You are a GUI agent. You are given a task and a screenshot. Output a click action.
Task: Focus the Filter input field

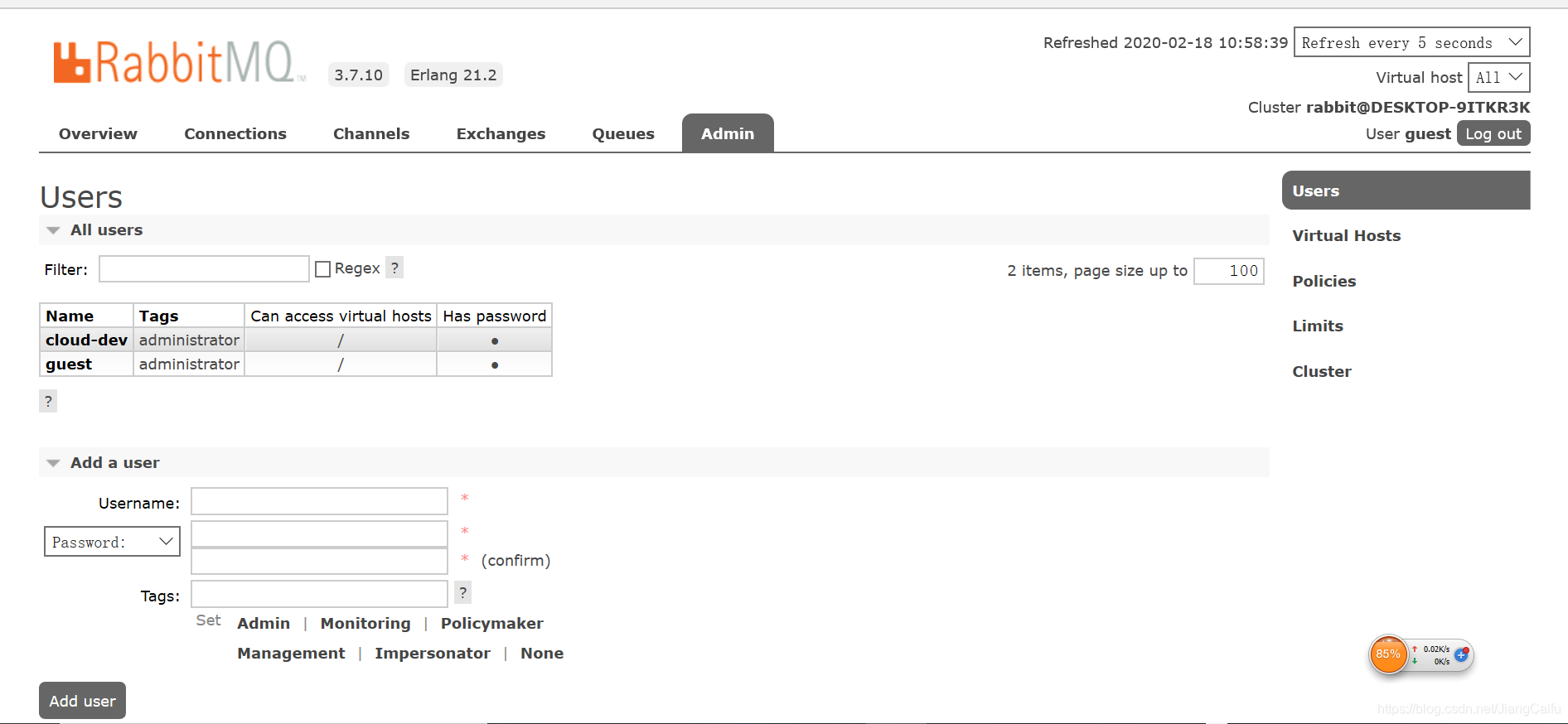204,268
